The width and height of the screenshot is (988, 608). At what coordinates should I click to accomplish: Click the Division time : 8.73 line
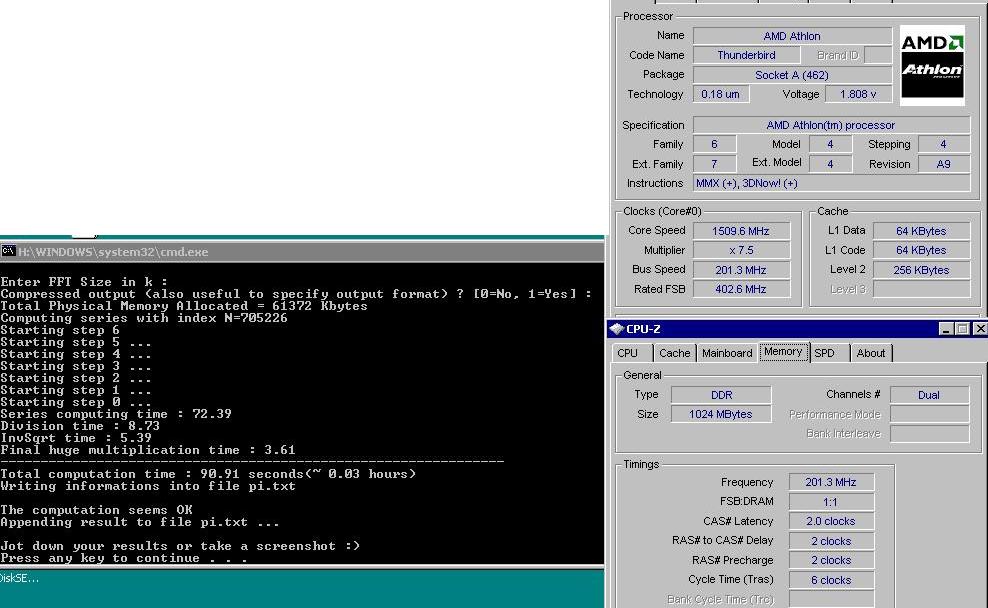[80, 426]
